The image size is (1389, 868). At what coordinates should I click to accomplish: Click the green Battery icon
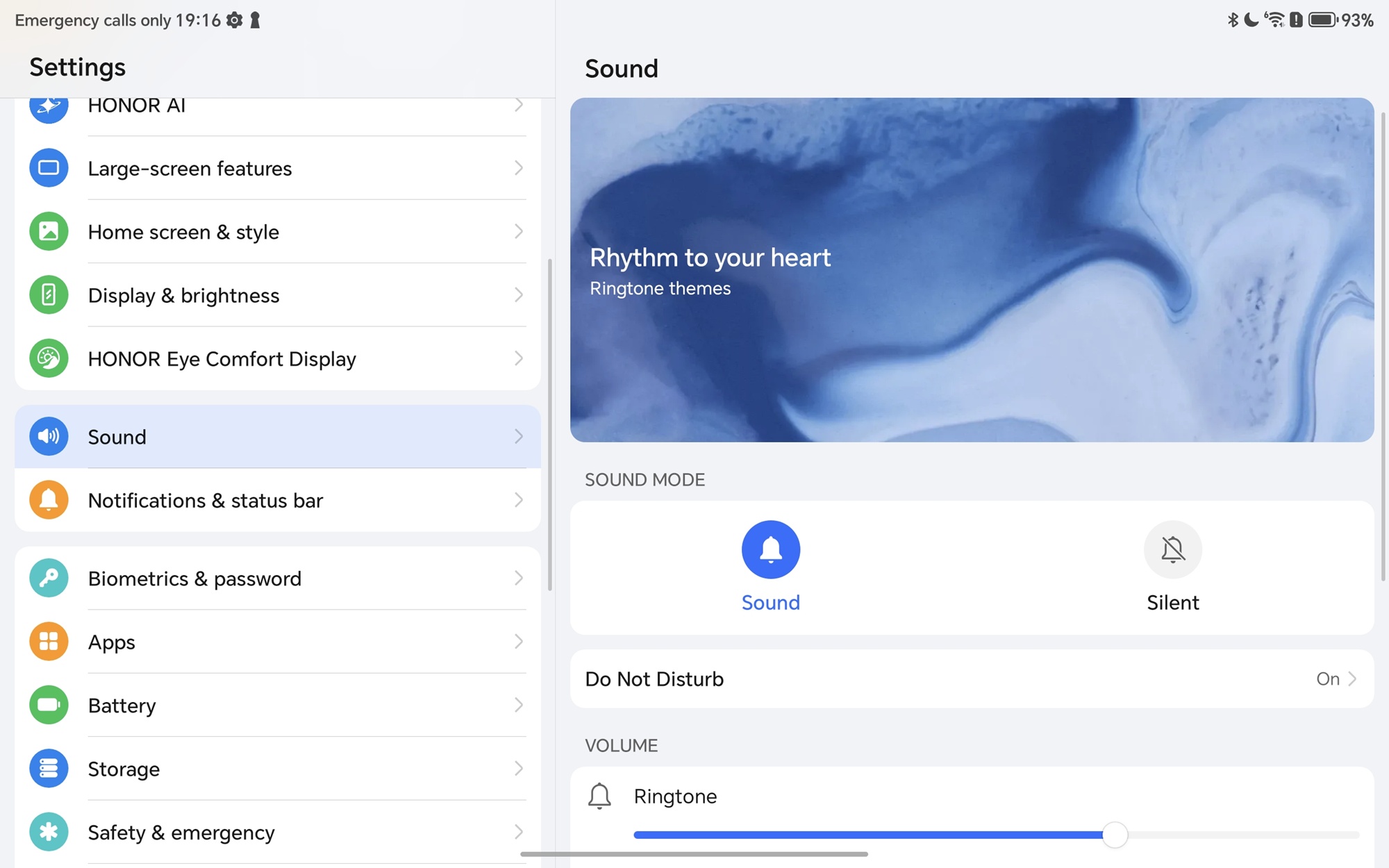[49, 705]
